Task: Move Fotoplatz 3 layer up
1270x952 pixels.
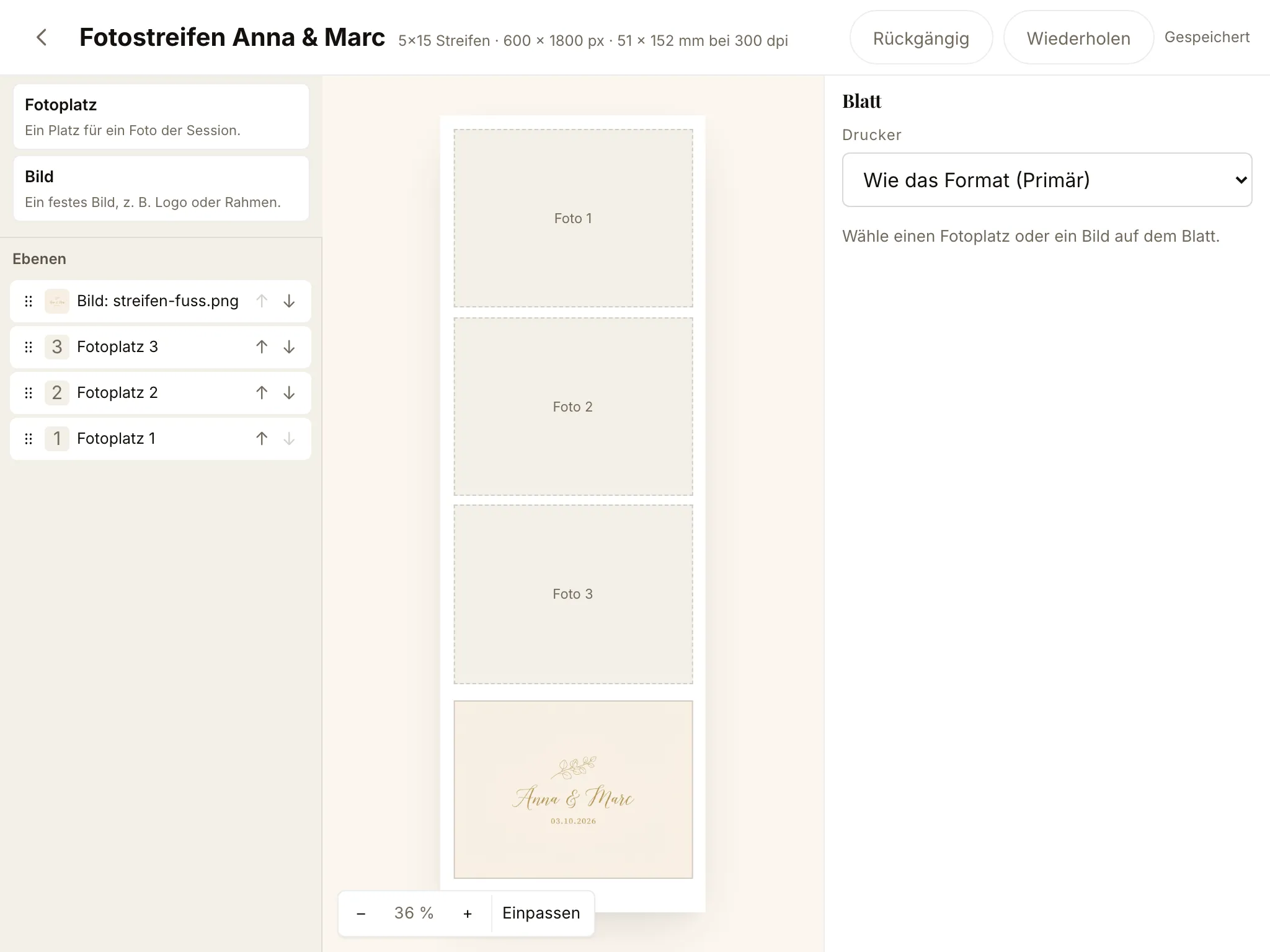Action: 262,347
